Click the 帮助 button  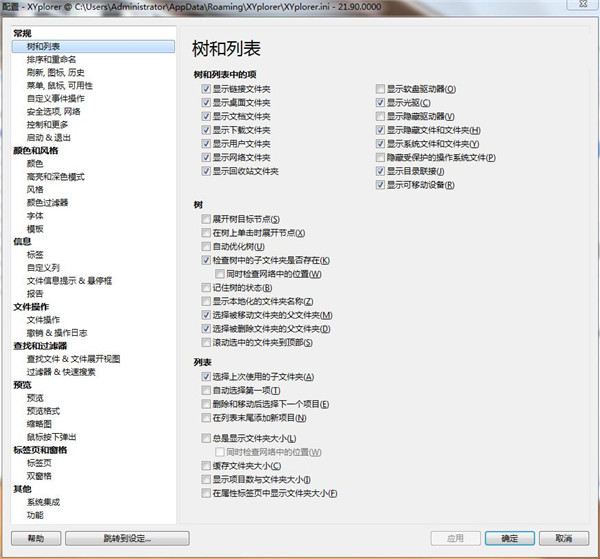coord(36,538)
